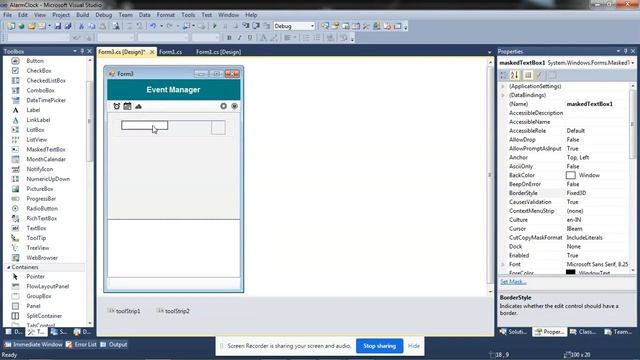Image resolution: width=640 pixels, height=360 pixels.
Task: Open the File menu
Action: pos(7,15)
